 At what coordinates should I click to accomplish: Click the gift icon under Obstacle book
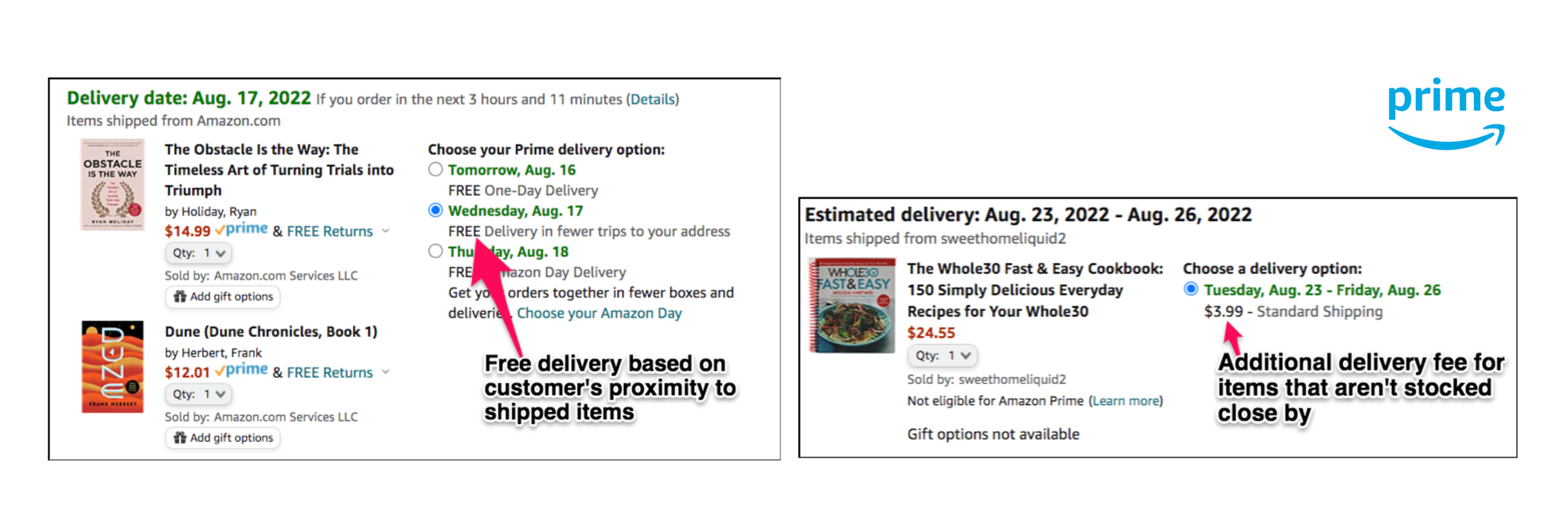180,297
